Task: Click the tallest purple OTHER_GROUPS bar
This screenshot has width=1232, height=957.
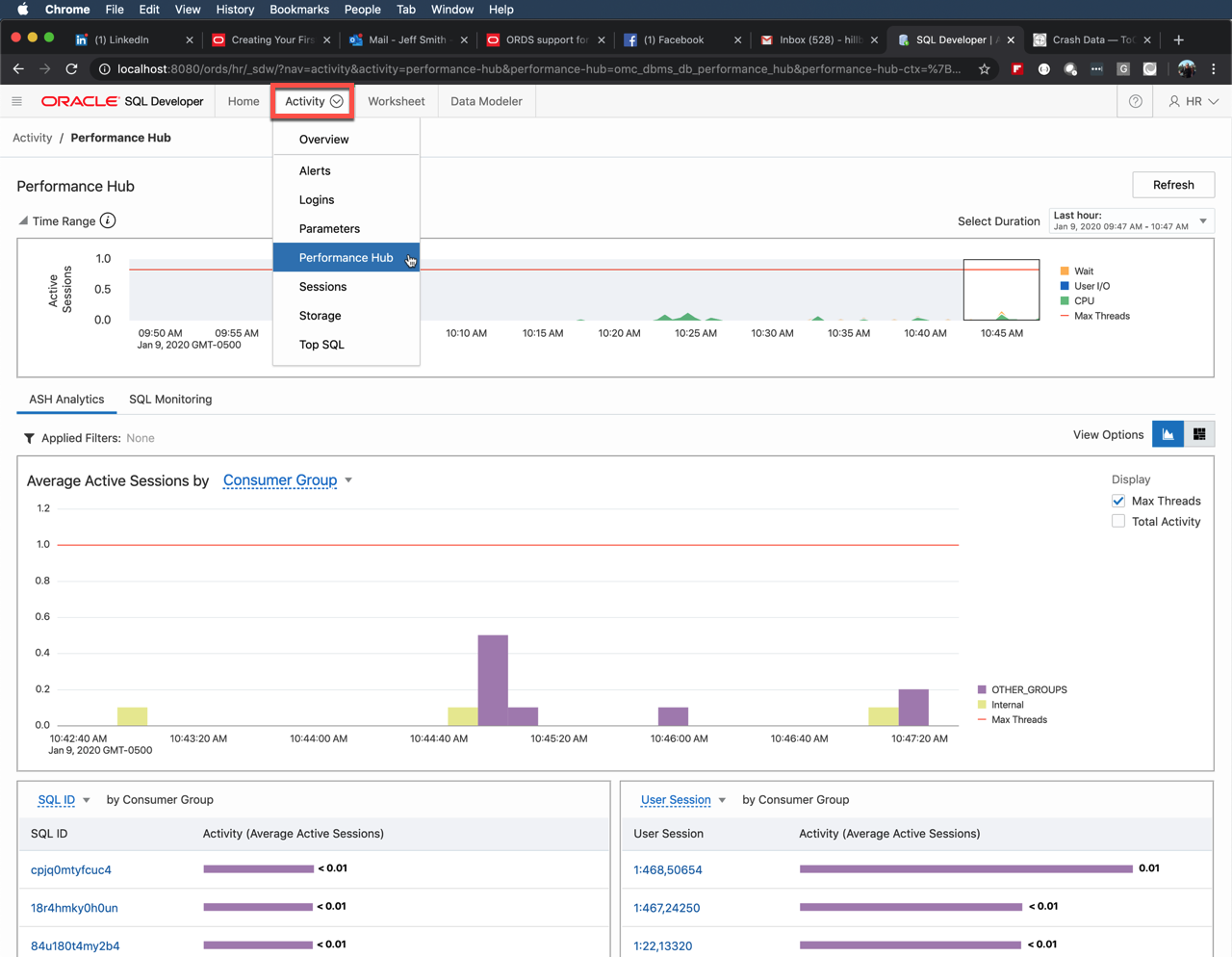Action: tap(493, 679)
